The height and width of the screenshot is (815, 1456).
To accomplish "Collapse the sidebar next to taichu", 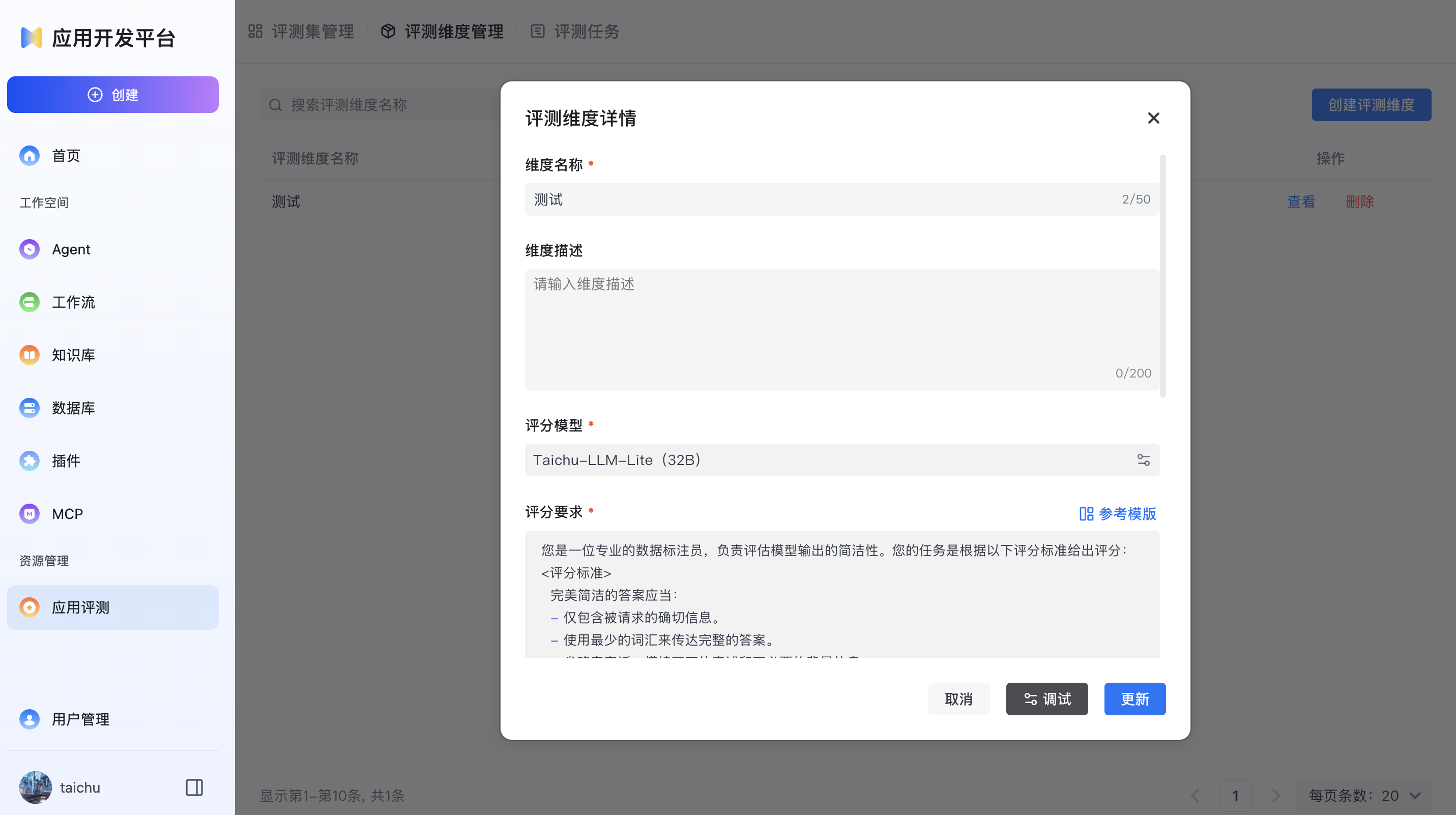I will pos(194,787).
